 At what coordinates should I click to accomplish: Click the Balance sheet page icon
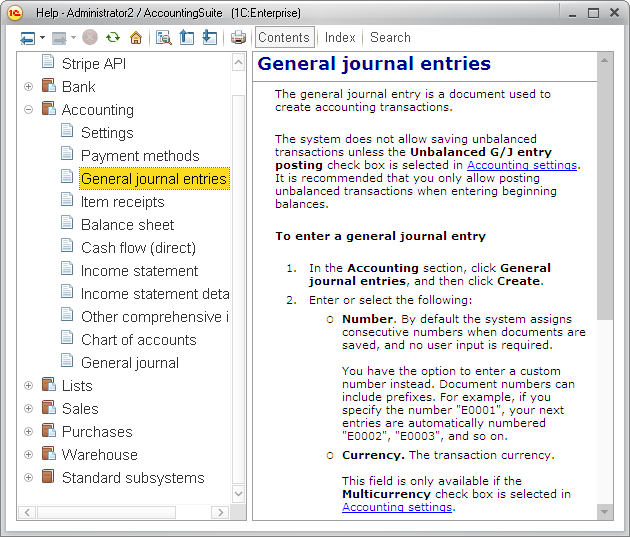[x=67, y=223]
